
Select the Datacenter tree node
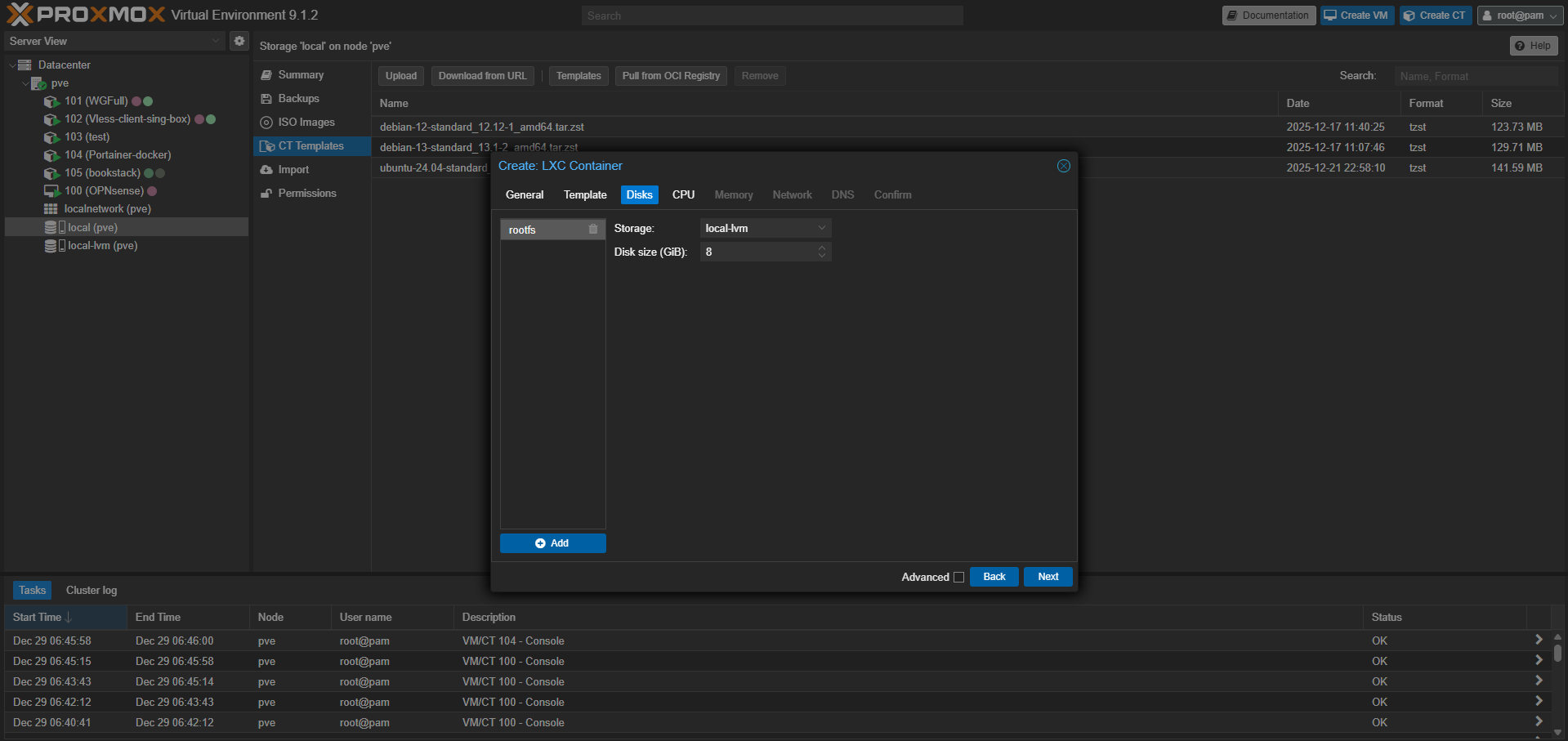coord(65,65)
